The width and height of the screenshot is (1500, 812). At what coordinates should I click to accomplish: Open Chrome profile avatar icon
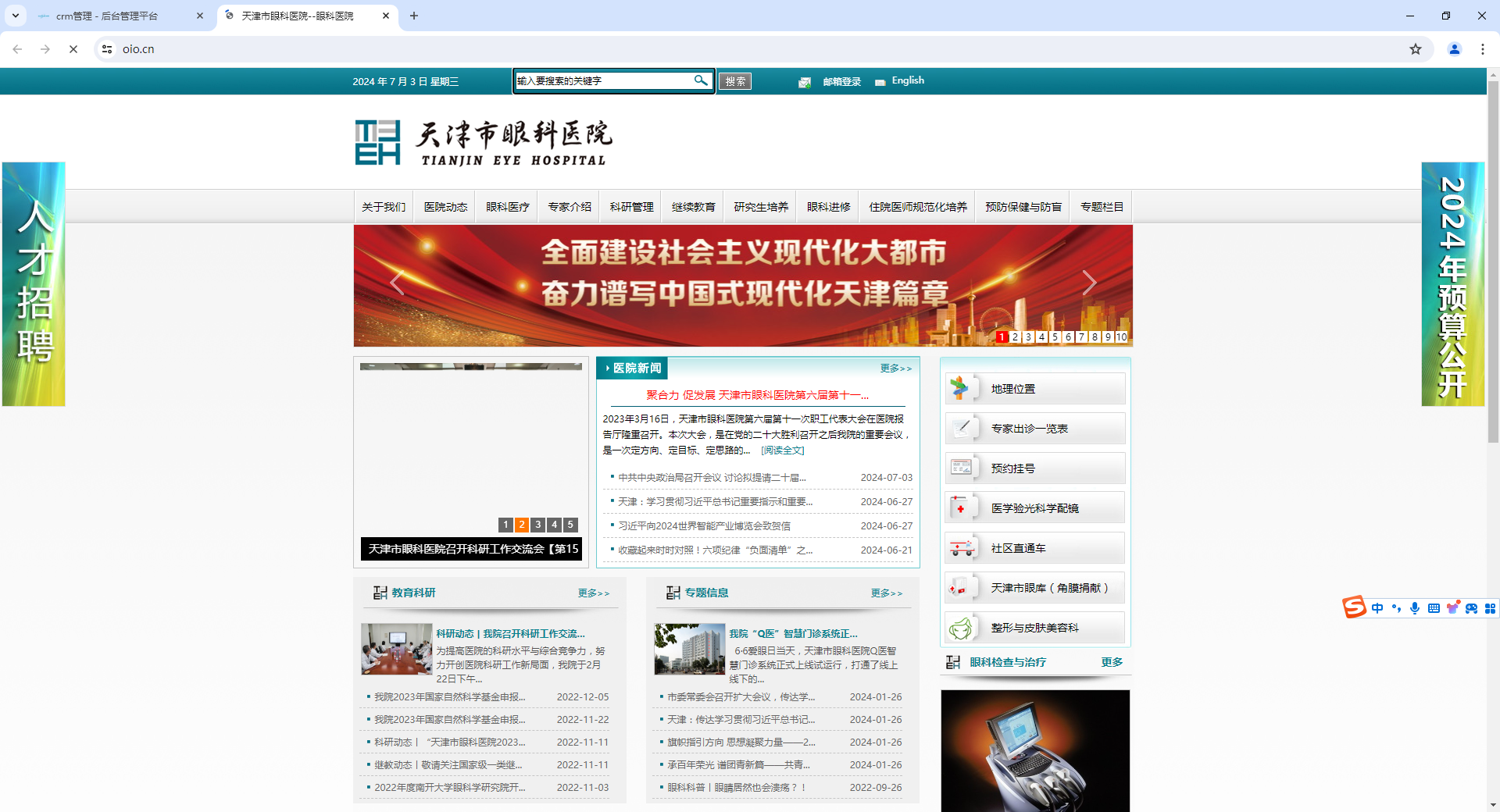click(x=1455, y=49)
